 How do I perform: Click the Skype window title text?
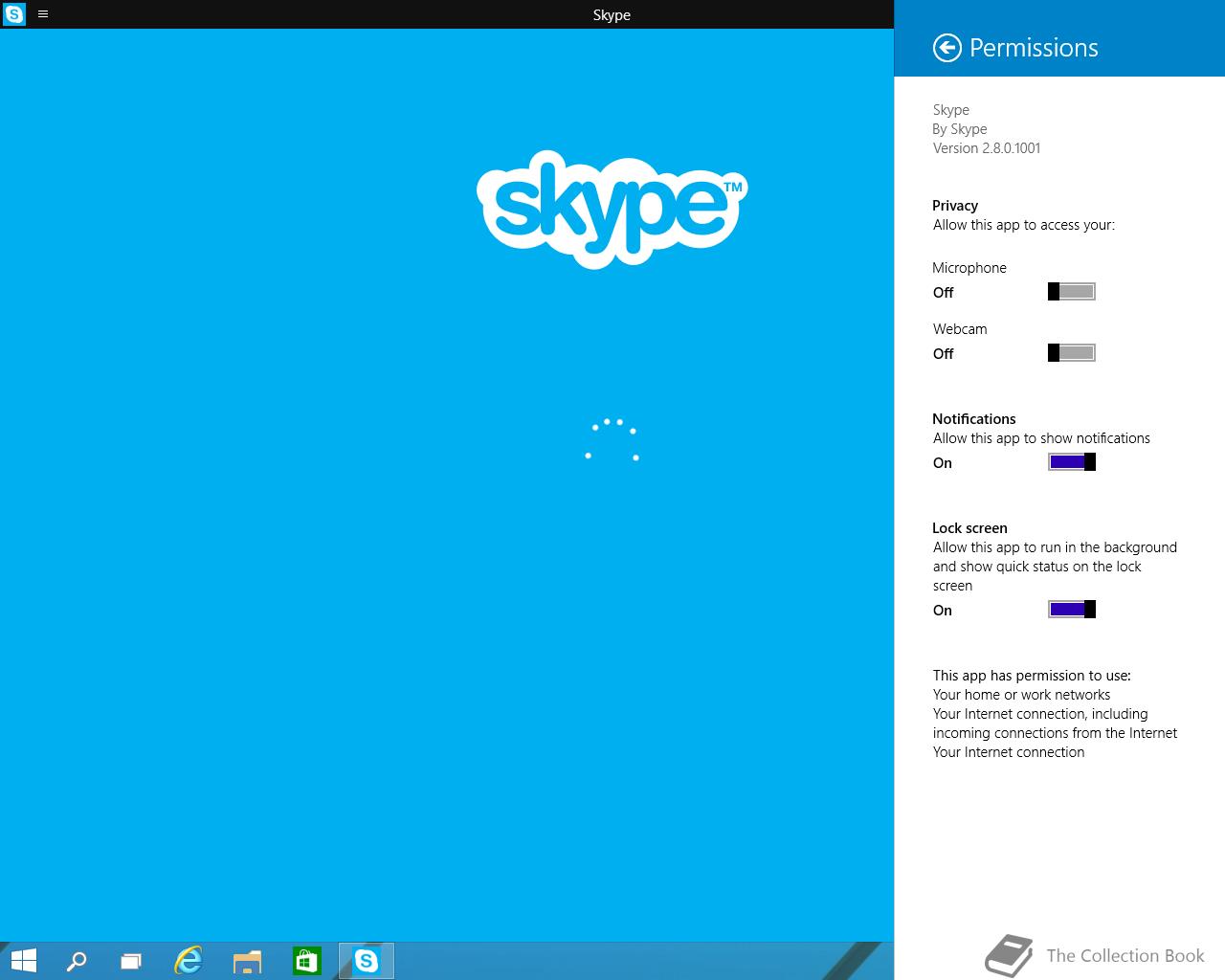(612, 15)
